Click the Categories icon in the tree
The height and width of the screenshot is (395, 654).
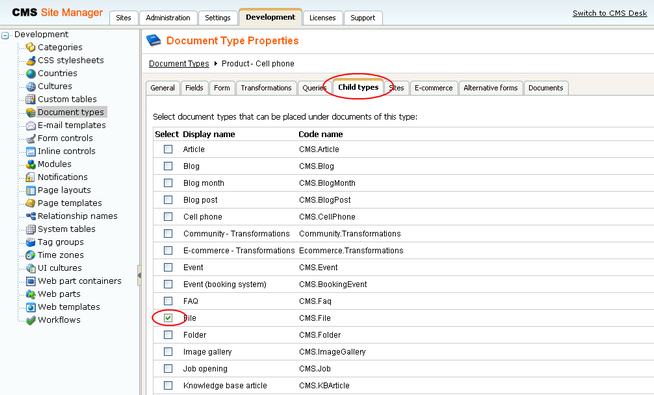(30, 47)
